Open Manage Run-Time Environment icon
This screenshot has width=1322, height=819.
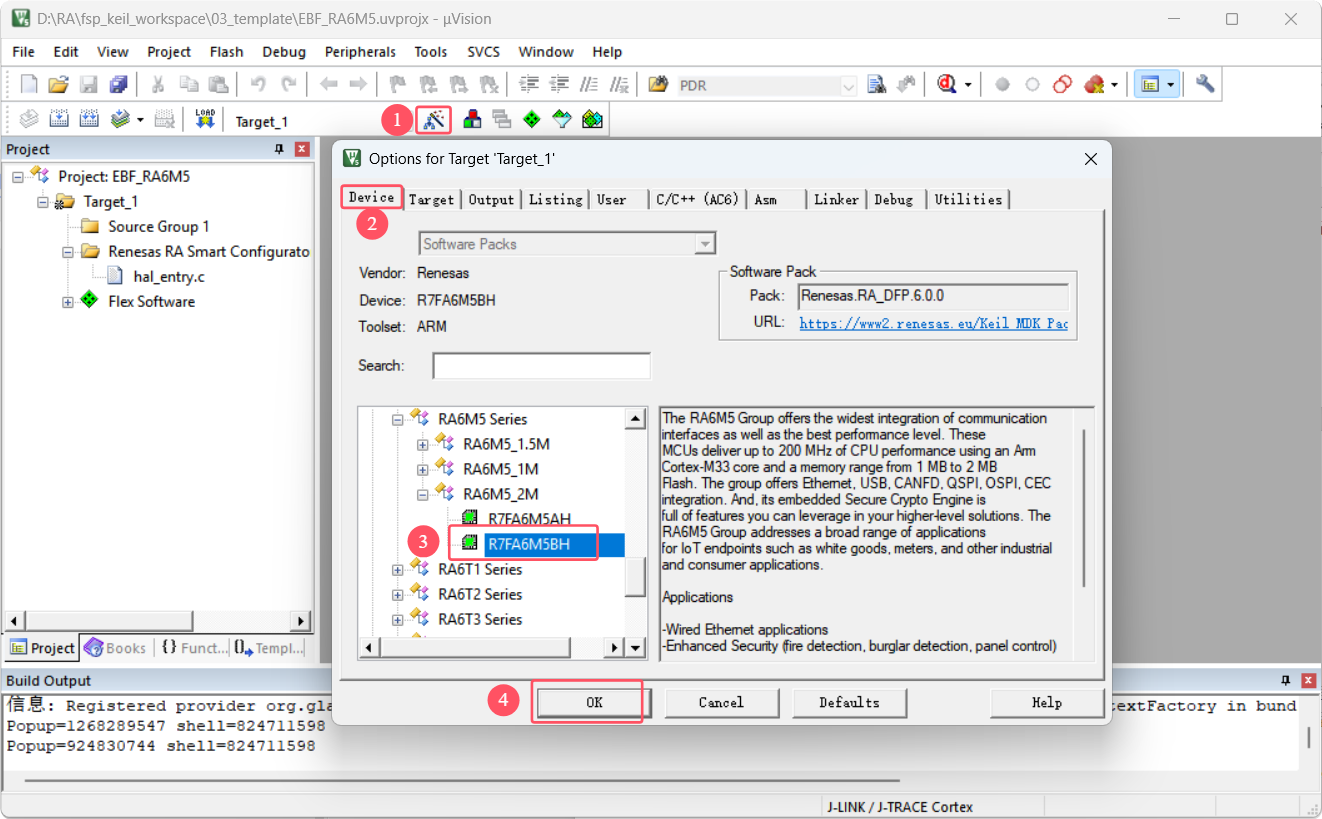click(532, 120)
